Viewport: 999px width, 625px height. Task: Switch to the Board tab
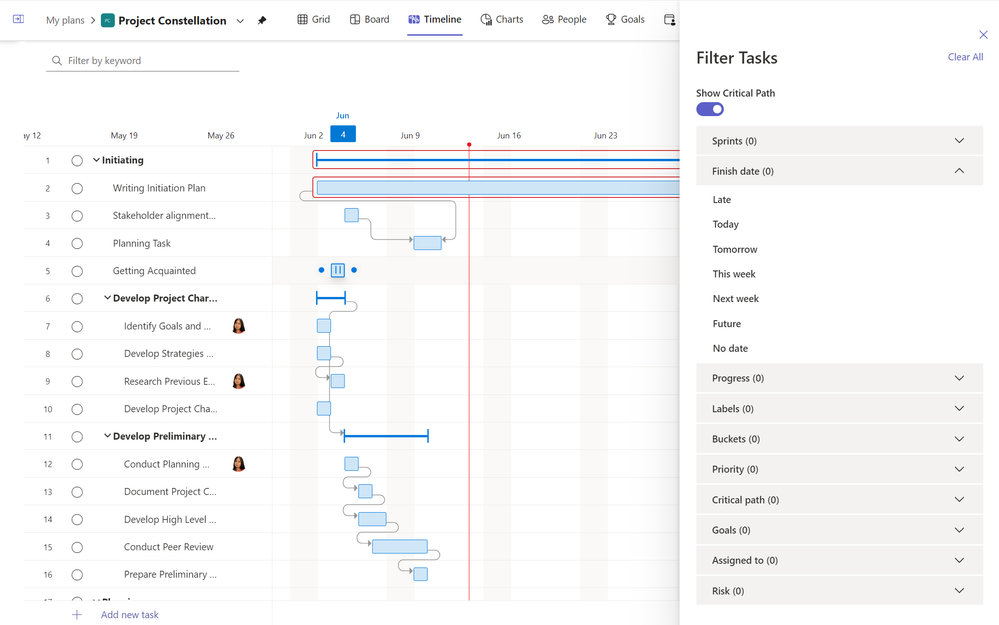(370, 19)
